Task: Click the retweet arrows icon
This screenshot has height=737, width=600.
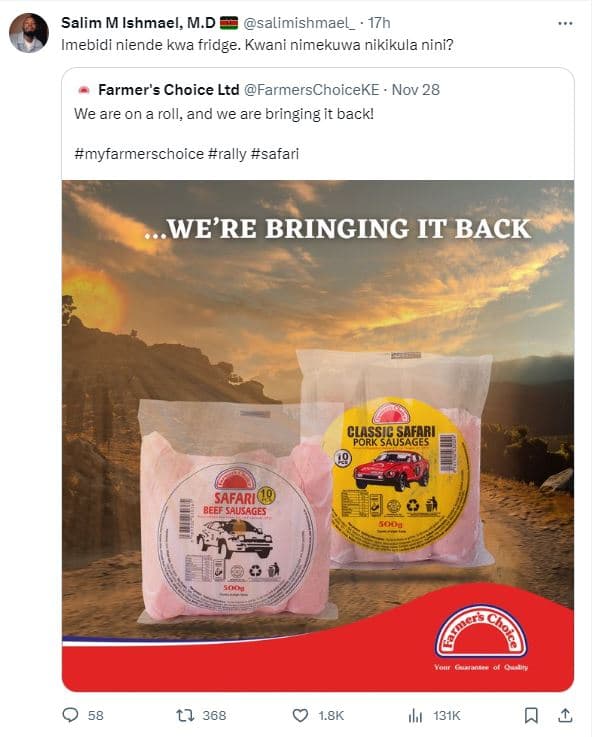Action: pos(185,715)
